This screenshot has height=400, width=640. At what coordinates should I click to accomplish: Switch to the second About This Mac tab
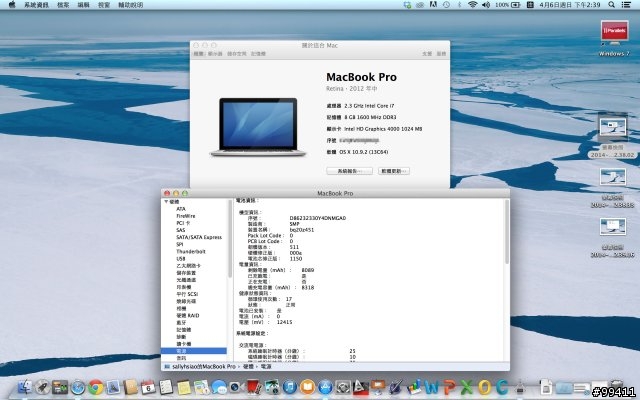point(215,54)
